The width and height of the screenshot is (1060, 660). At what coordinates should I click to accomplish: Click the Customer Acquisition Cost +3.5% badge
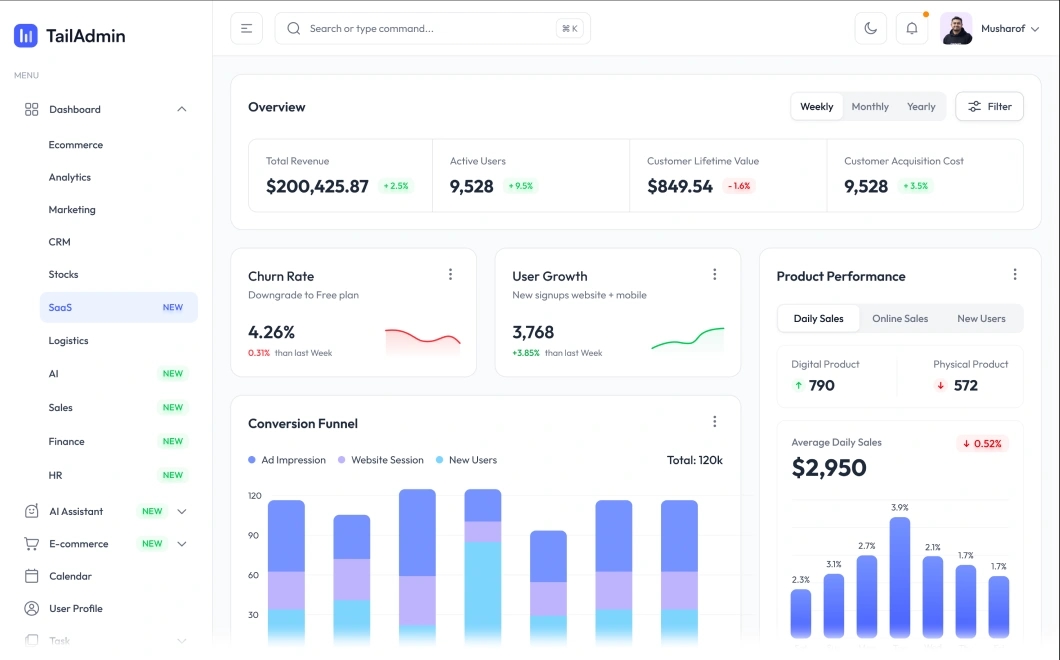pyautogui.click(x=915, y=186)
